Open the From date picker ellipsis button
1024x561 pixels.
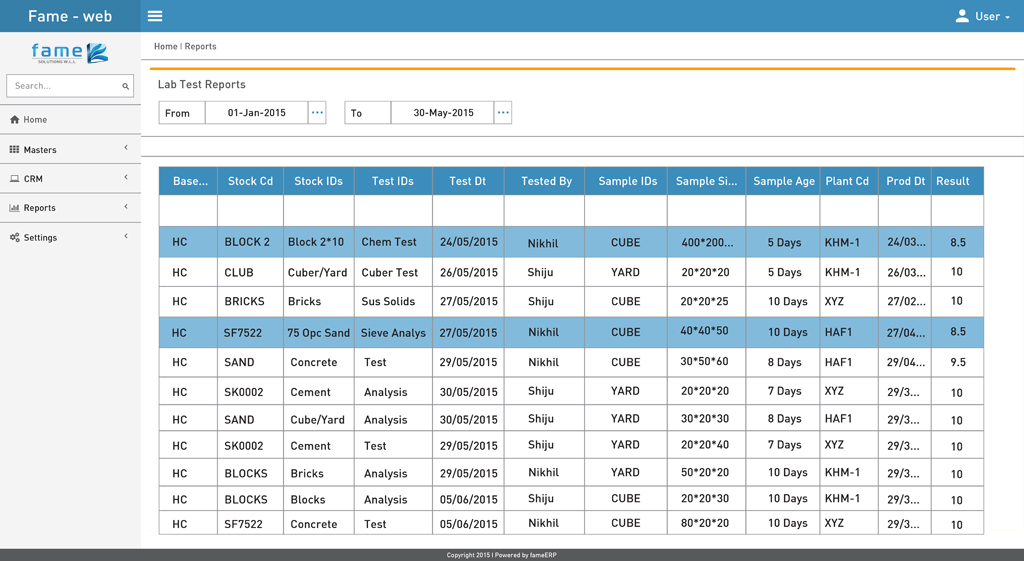(317, 112)
